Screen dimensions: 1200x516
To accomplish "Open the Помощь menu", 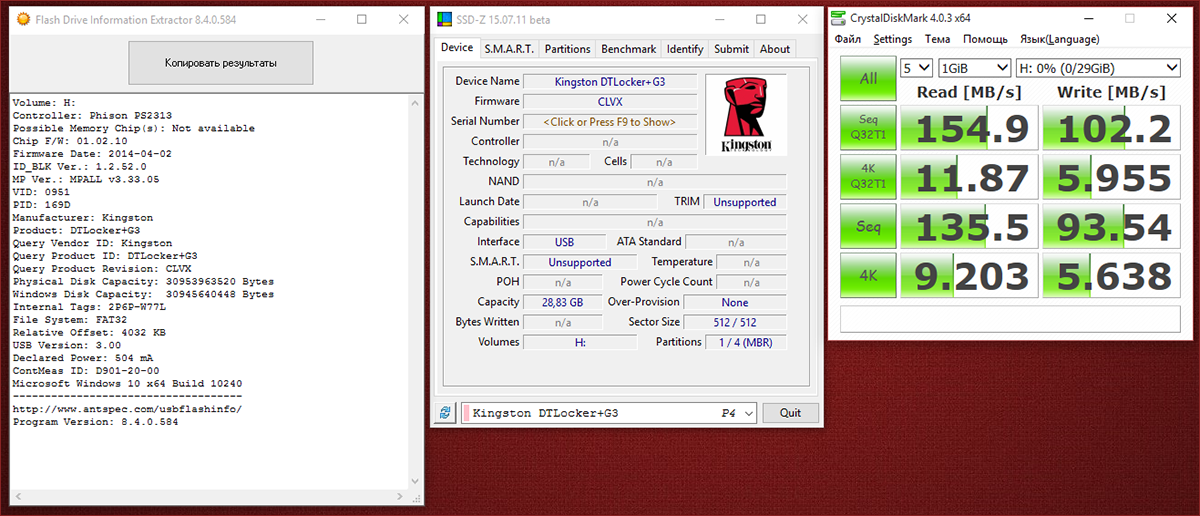I will click(985, 39).
